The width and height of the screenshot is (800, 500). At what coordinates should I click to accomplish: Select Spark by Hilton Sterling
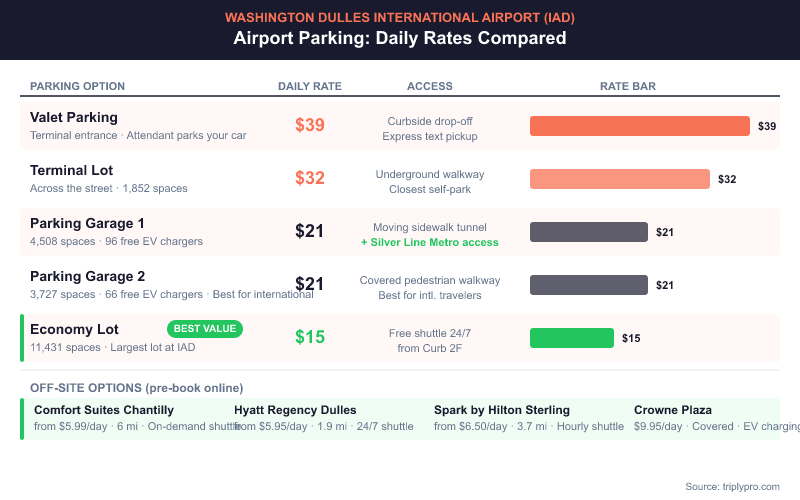(502, 410)
